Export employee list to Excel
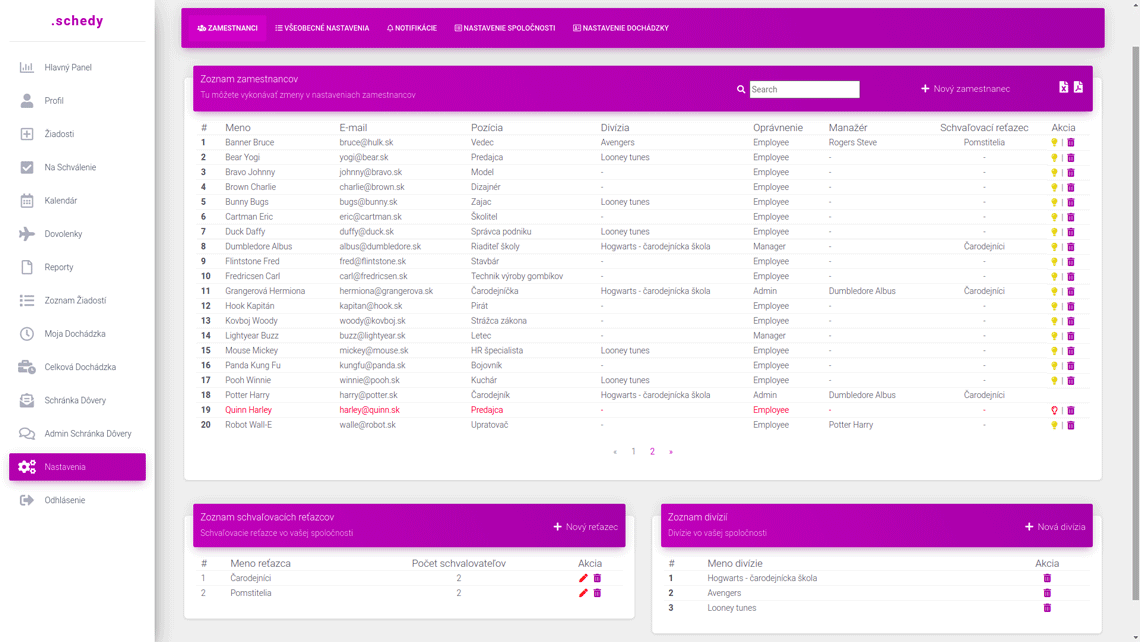 [x=1063, y=87]
